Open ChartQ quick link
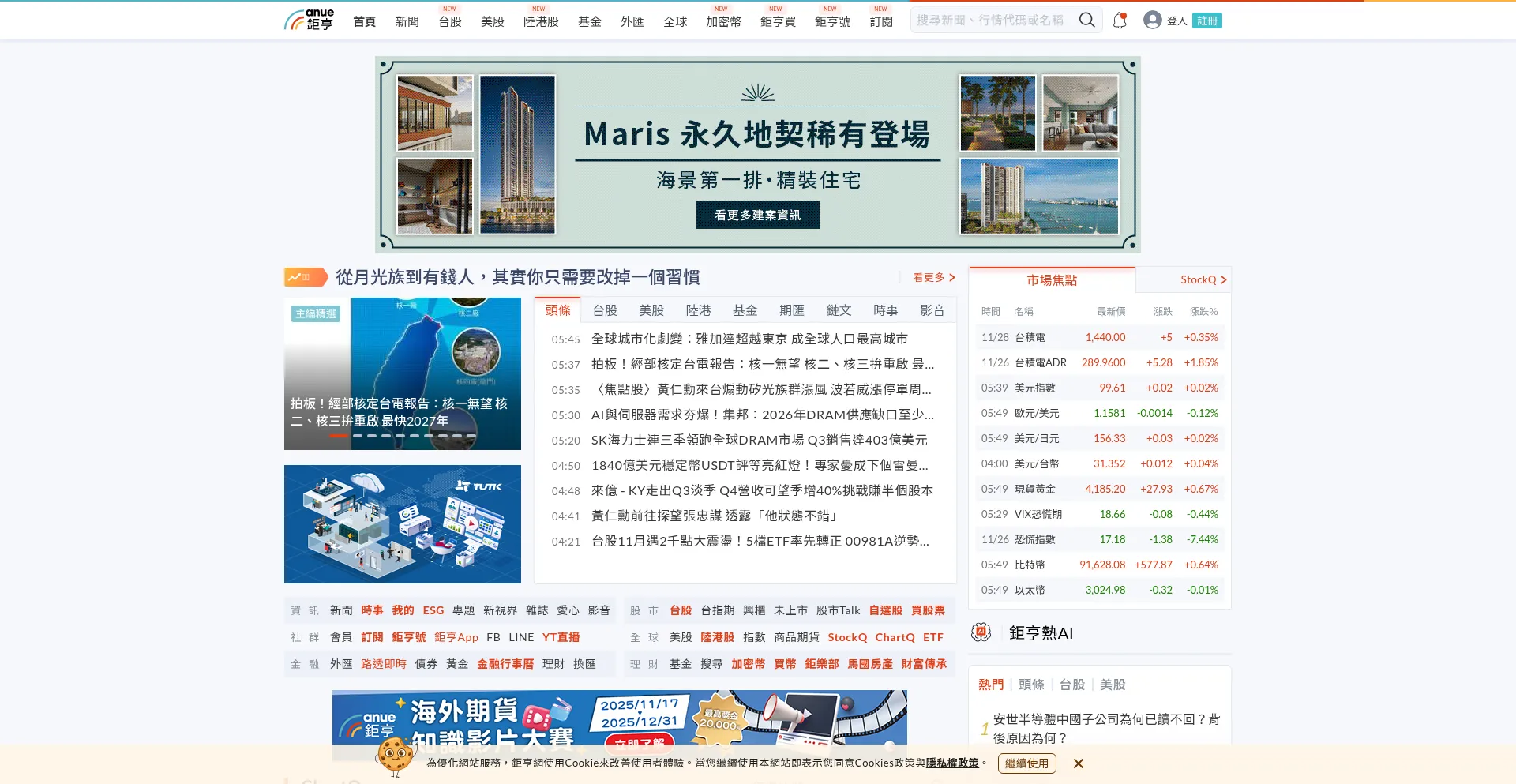 (895, 637)
